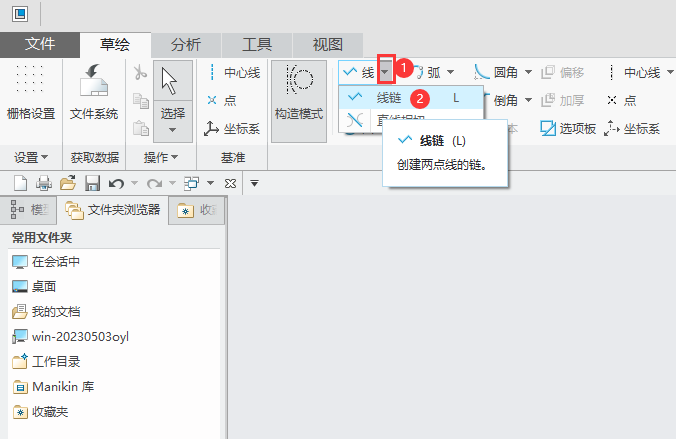Image resolution: width=676 pixels, height=439 pixels.
Task: Switch to the Tools (工具) tab
Action: 257,44
